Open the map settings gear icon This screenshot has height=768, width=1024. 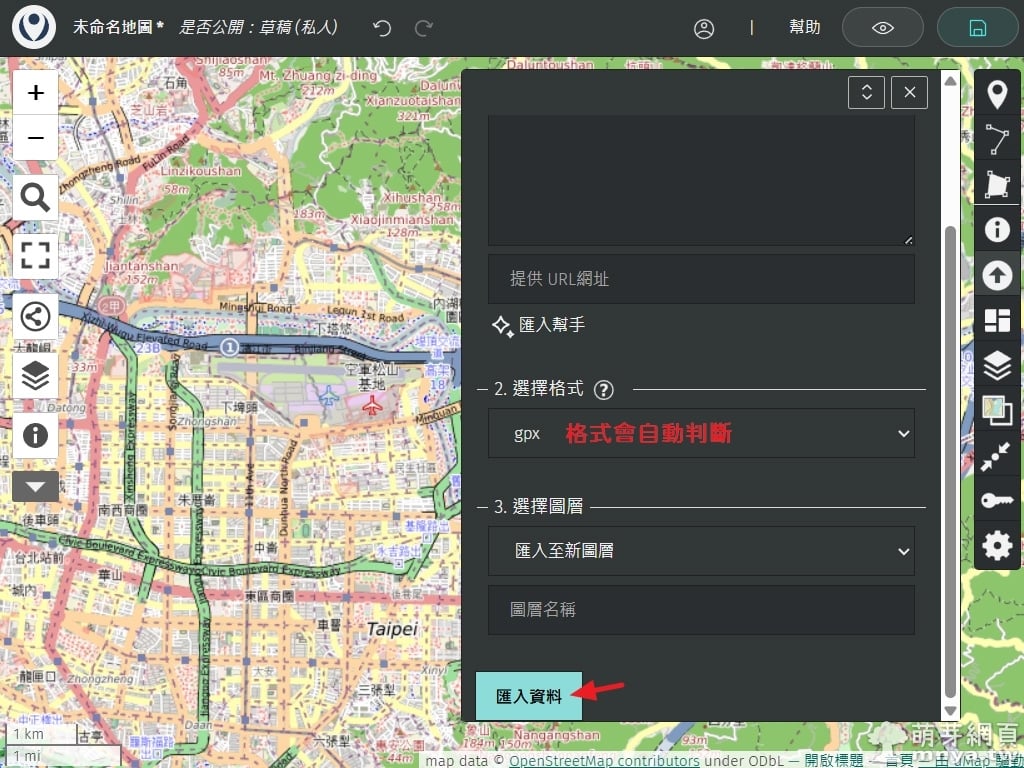pyautogui.click(x=996, y=545)
